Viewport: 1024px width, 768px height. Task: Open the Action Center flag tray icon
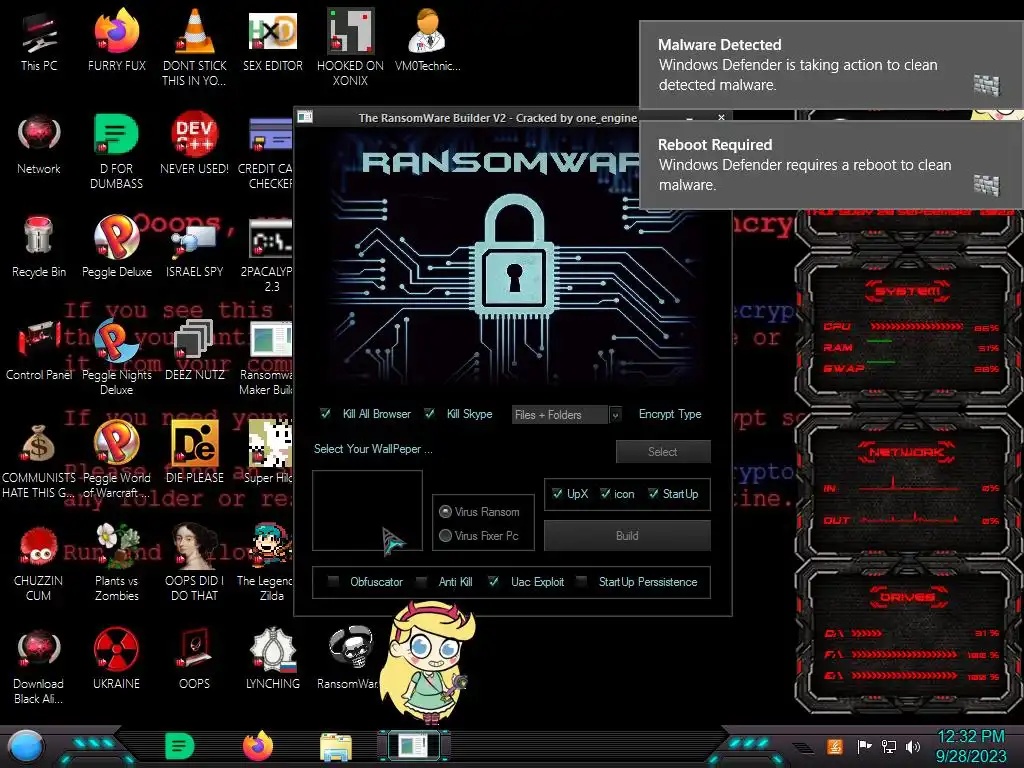pos(864,746)
